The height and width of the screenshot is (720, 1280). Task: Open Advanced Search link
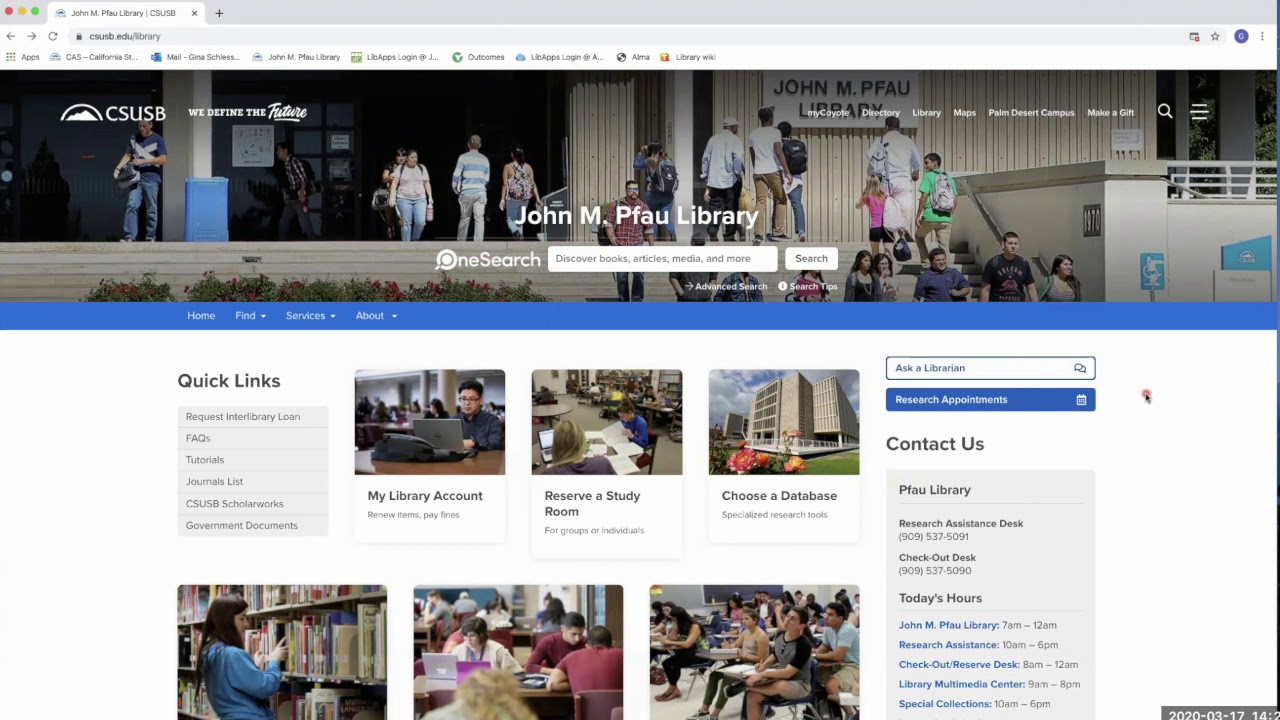(726, 286)
